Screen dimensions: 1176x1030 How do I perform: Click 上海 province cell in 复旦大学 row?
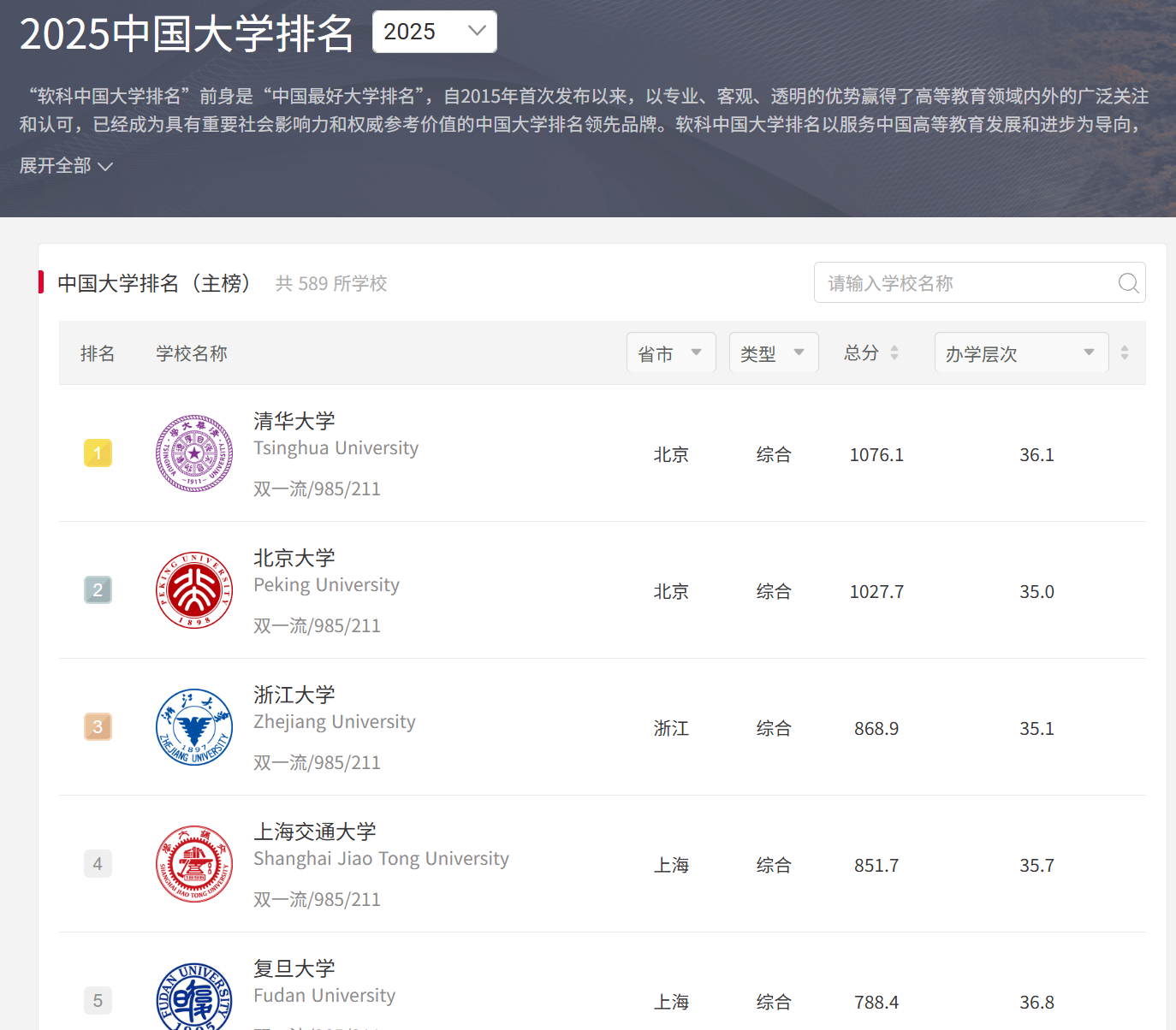point(671,1003)
